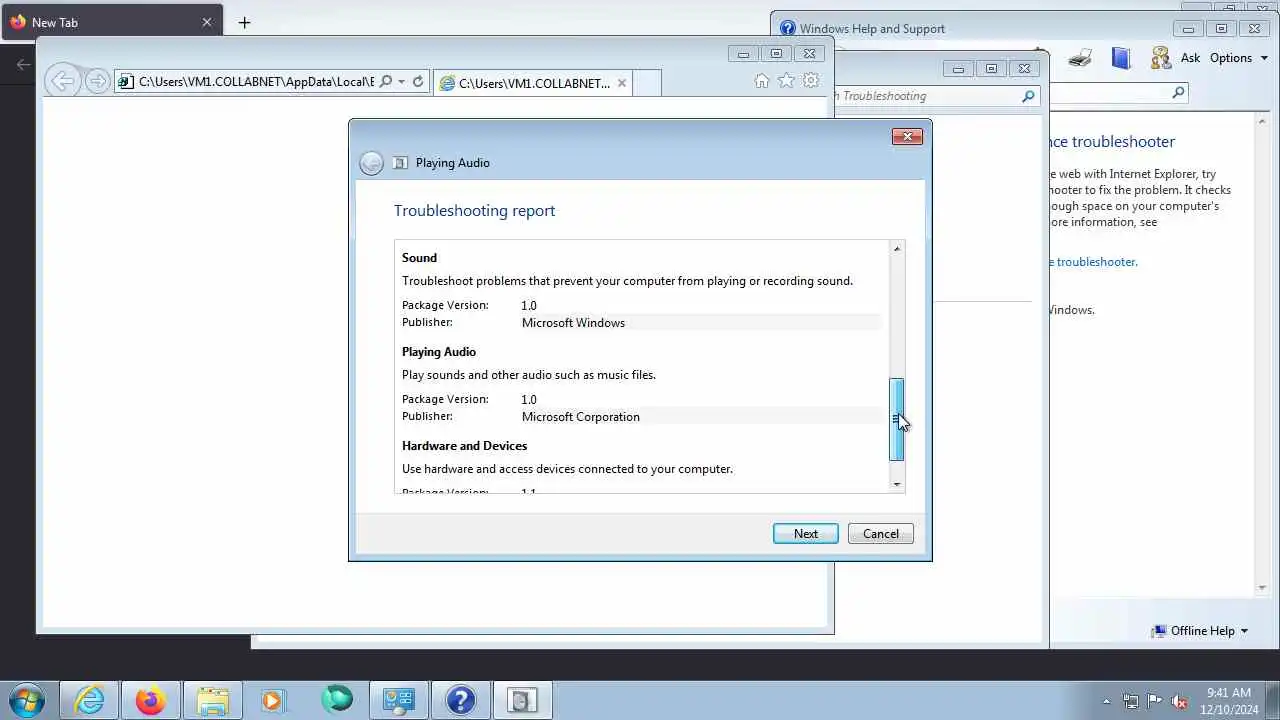The height and width of the screenshot is (720, 1280).
Task: Open the IE Favorites star icon
Action: click(786, 81)
